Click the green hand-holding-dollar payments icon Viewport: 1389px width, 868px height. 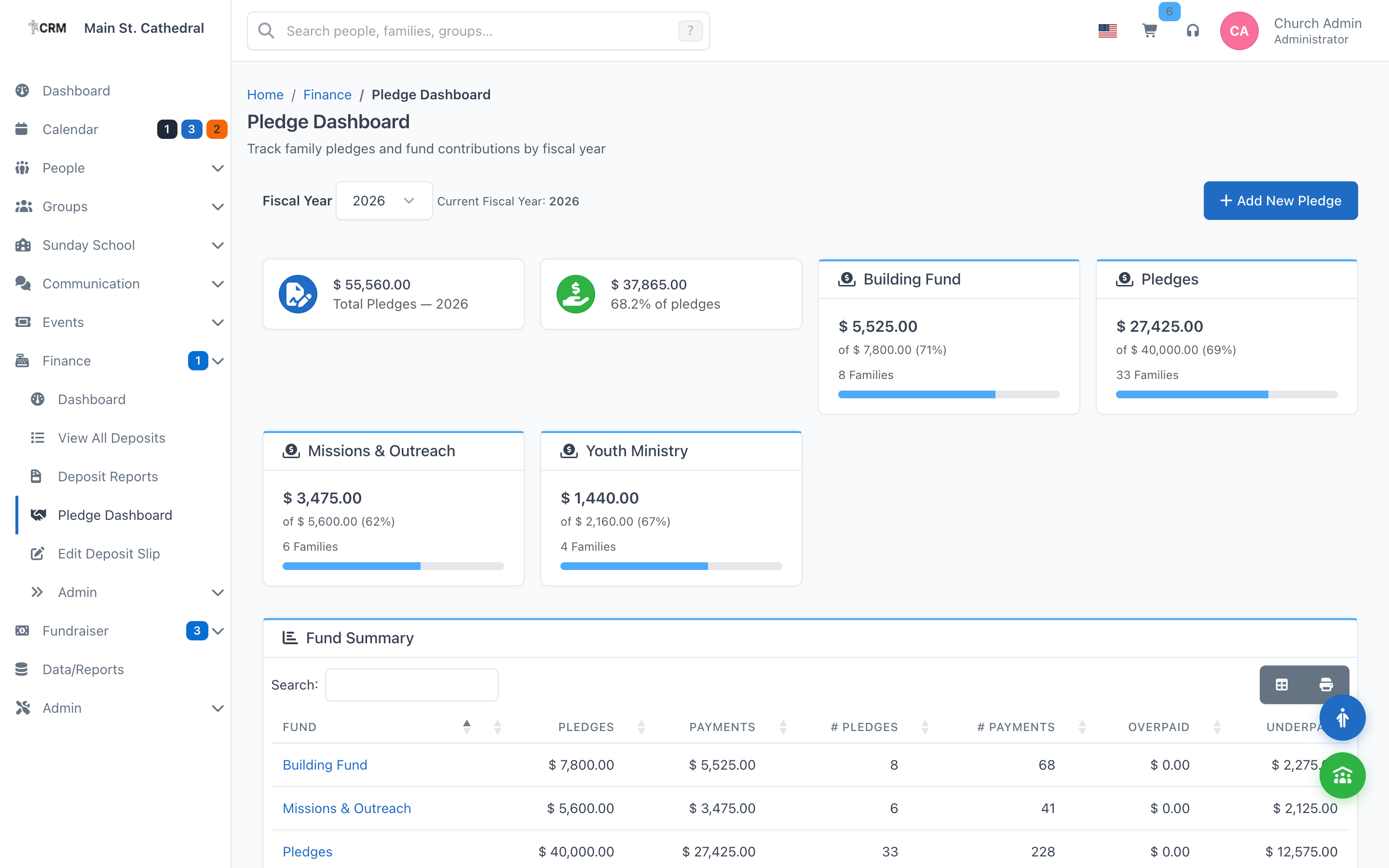coord(576,294)
